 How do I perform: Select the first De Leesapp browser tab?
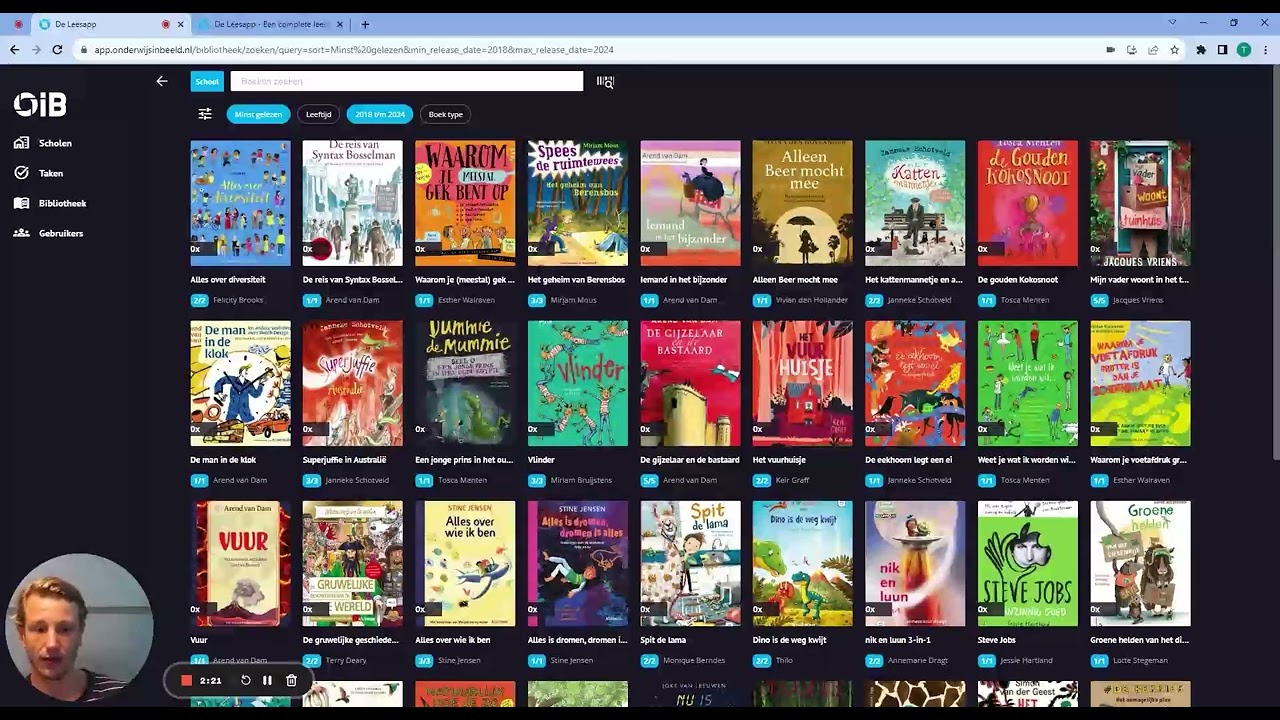(110, 24)
